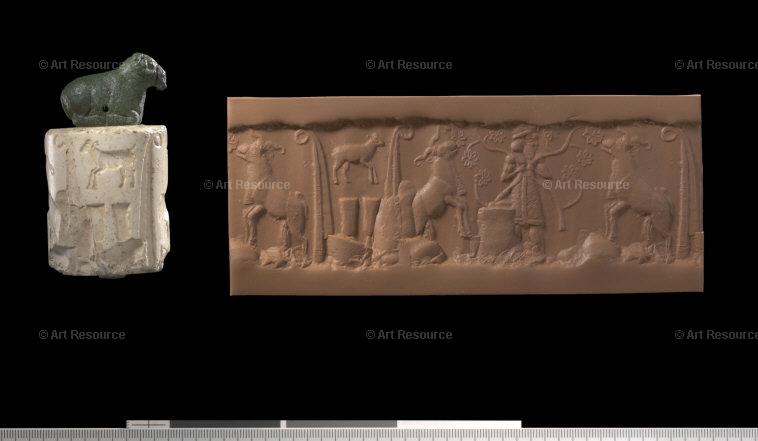The width and height of the screenshot is (758, 441).
Task: Click the white cylinder seal body
Action: (107, 201)
